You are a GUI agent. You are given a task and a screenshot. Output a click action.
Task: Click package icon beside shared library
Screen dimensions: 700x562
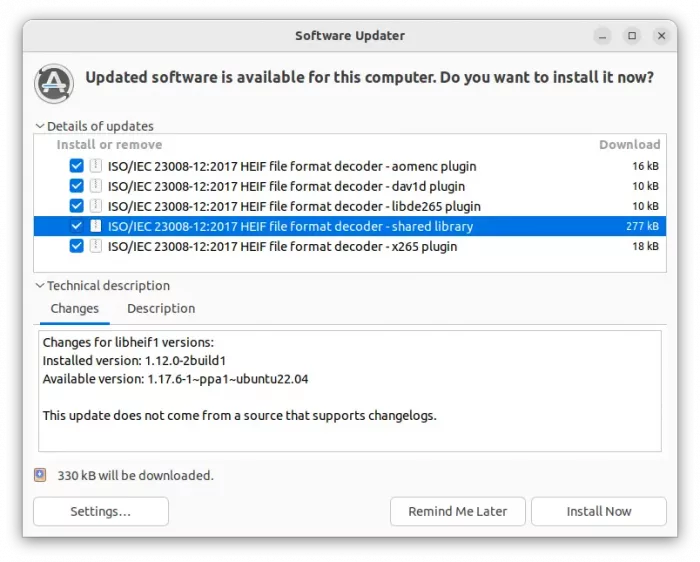pos(96,226)
